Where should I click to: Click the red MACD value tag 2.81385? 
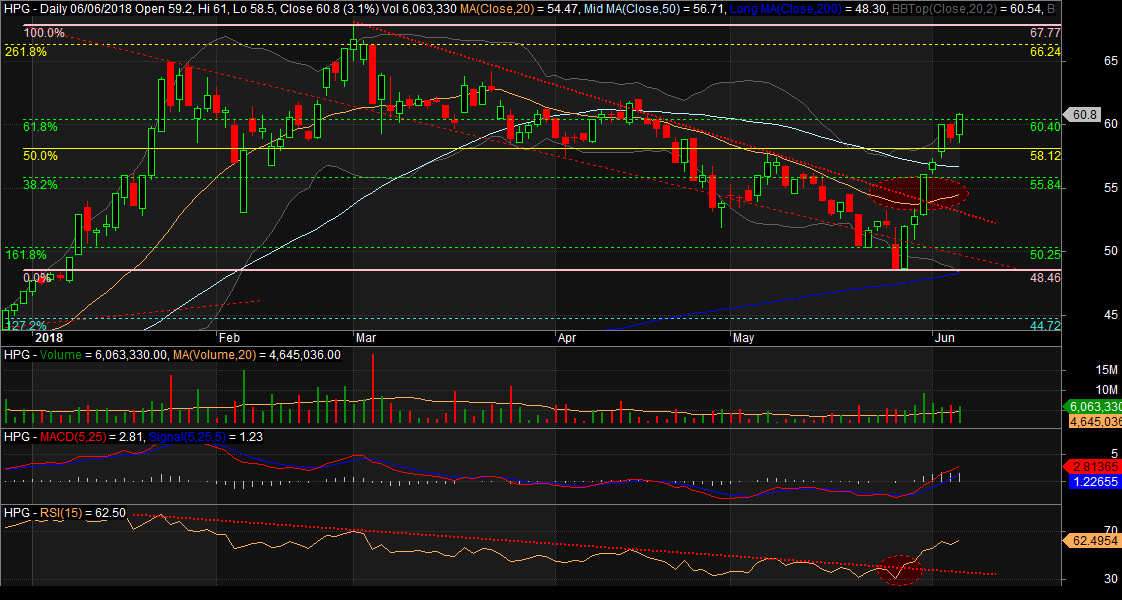tap(1091, 466)
